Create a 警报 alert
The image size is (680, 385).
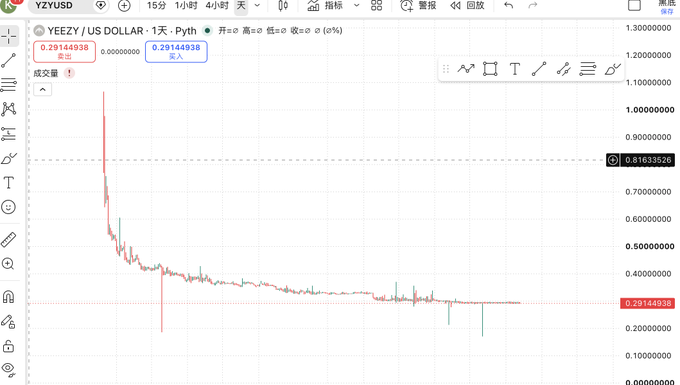pyautogui.click(x=418, y=6)
